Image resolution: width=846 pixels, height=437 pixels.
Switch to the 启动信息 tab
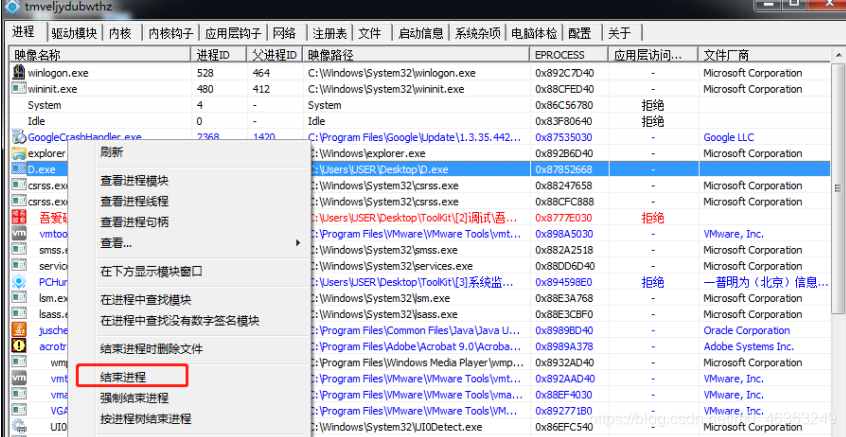pyautogui.click(x=421, y=33)
